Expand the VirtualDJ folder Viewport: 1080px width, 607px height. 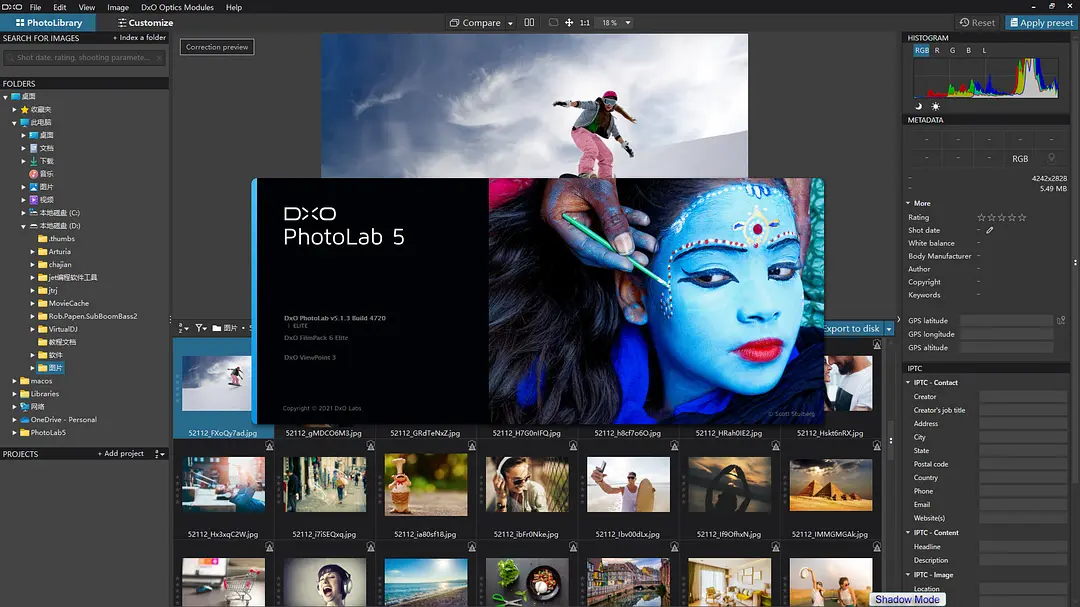tap(32, 329)
